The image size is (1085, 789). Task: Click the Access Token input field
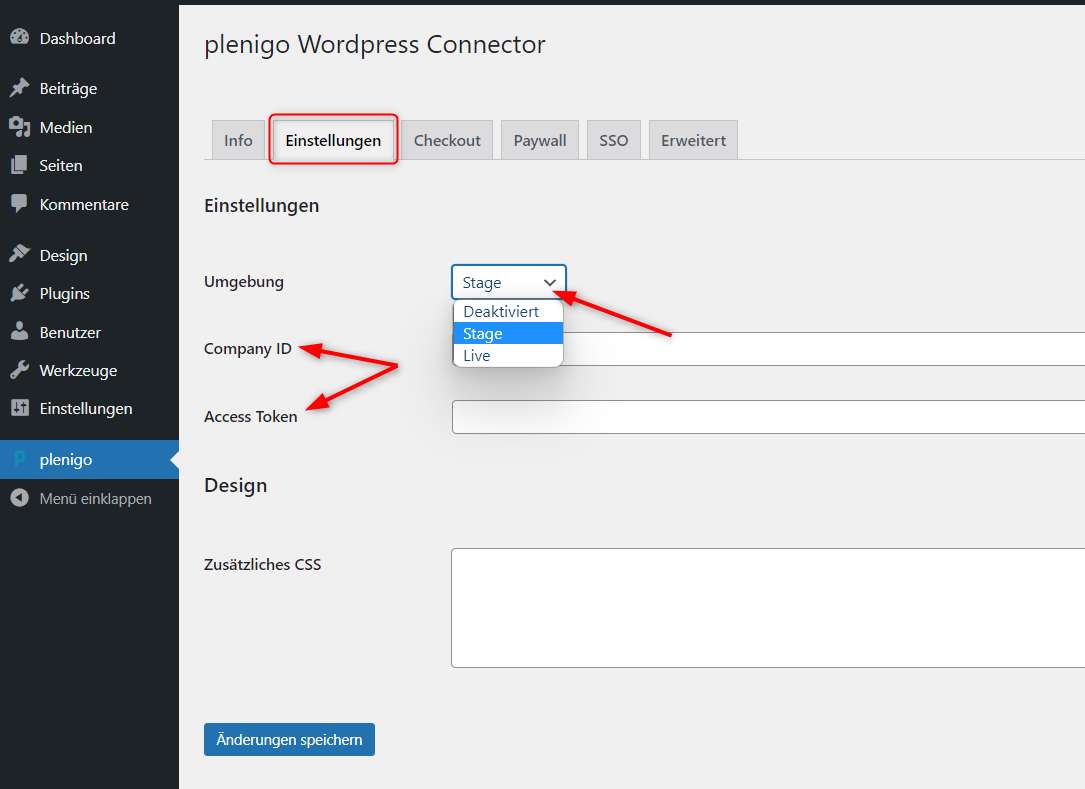pyautogui.click(x=768, y=417)
